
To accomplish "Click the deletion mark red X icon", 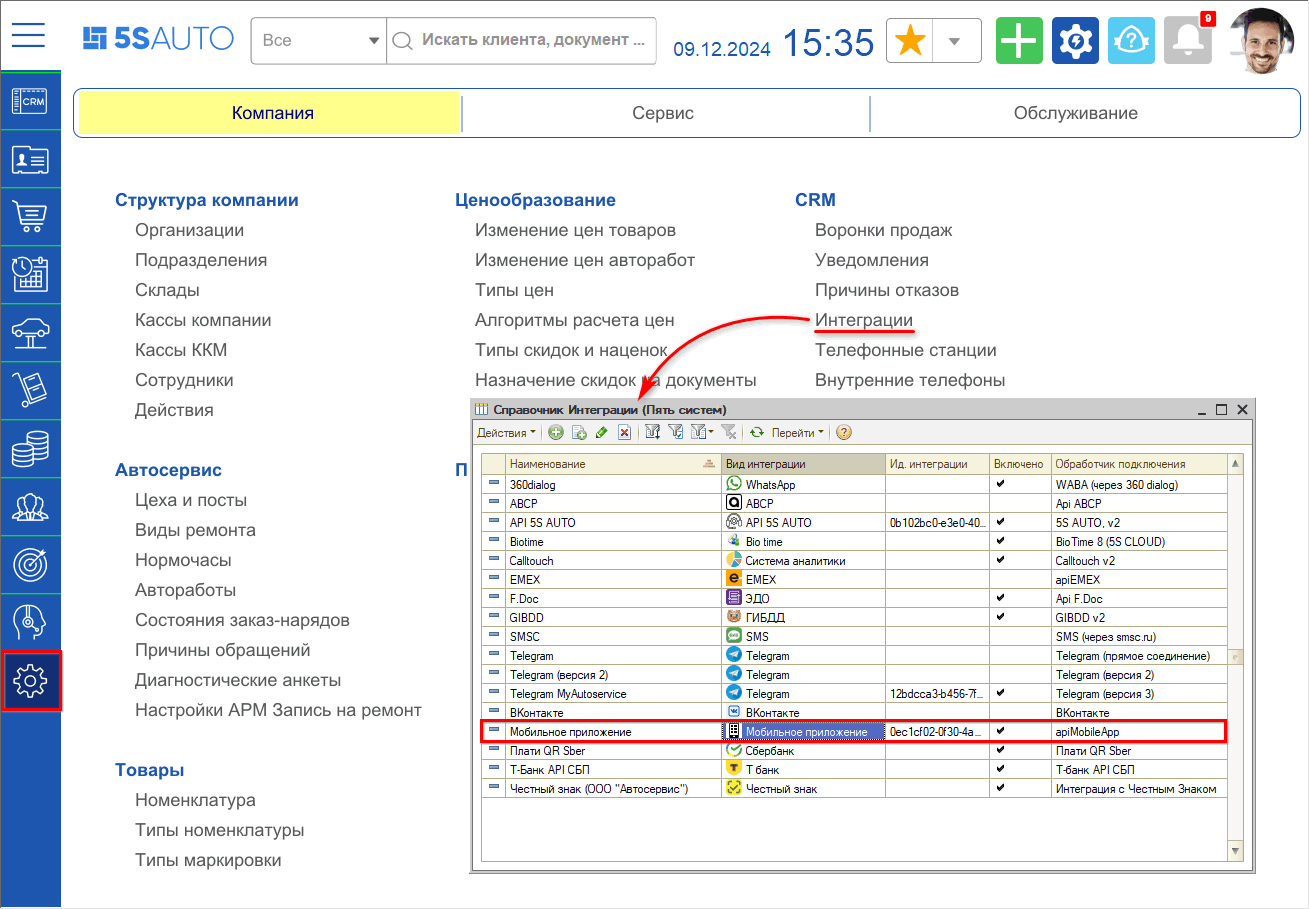I will pos(624,433).
